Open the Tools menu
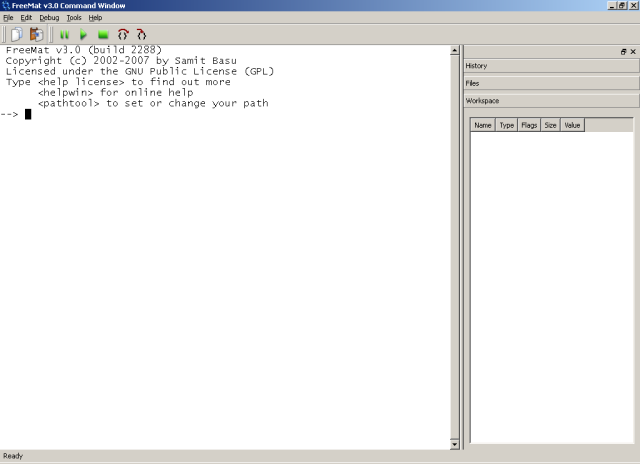The width and height of the screenshot is (640, 464). tap(74, 18)
